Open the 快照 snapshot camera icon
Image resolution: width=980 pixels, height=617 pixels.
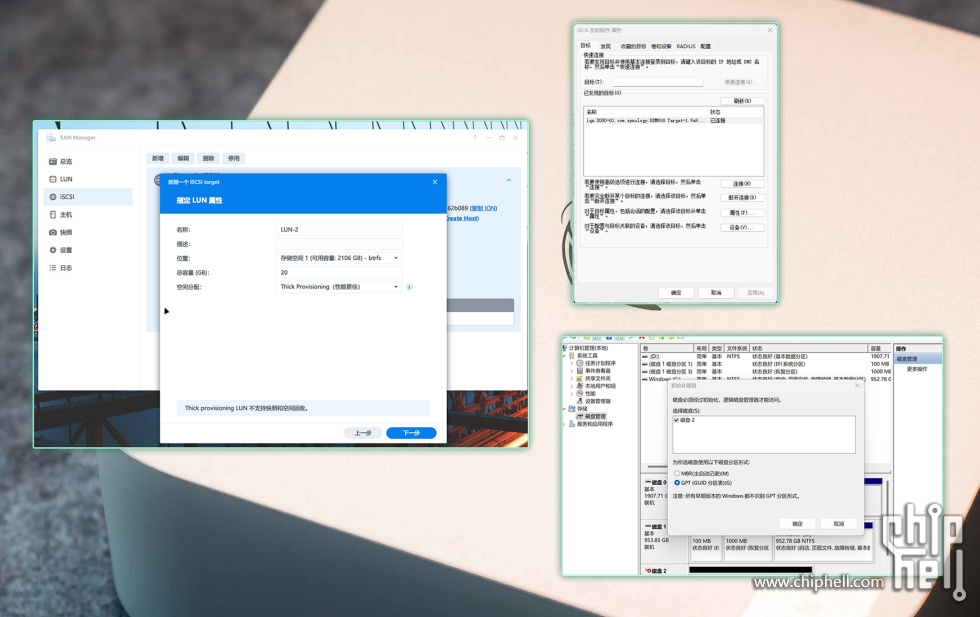52,232
